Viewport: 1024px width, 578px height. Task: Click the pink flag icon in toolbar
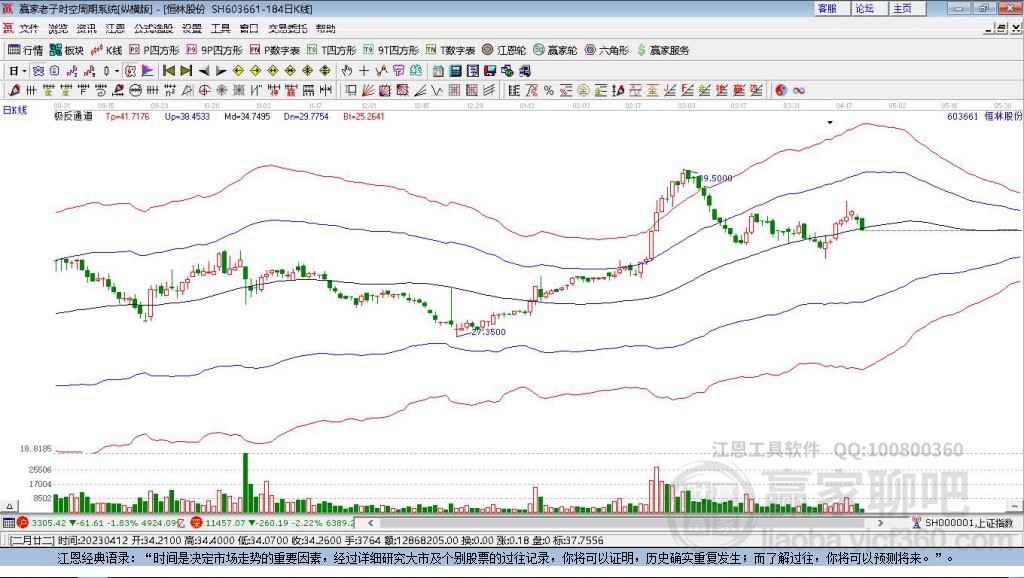pos(148,71)
